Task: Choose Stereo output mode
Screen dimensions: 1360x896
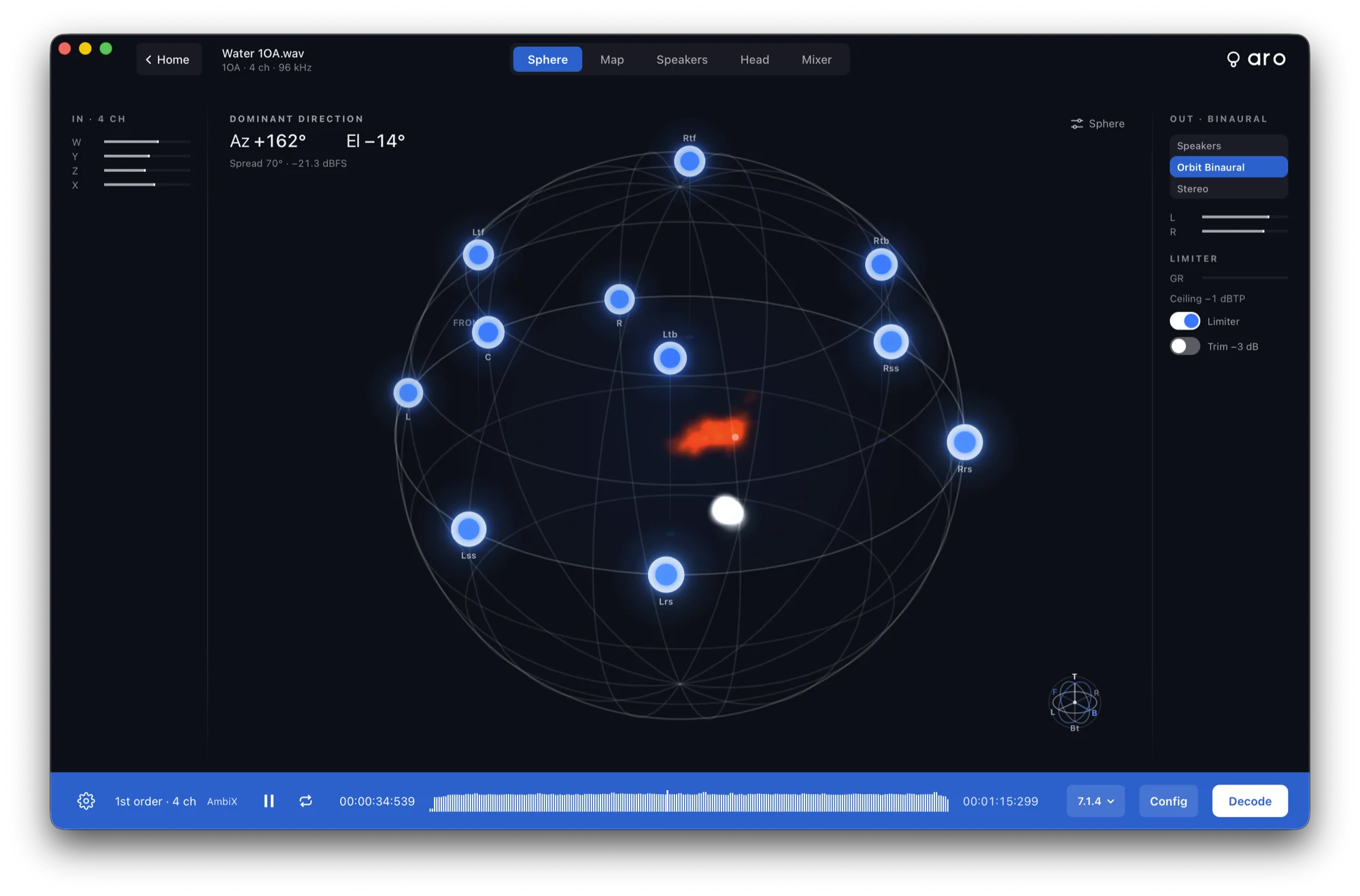Action: [1228, 188]
